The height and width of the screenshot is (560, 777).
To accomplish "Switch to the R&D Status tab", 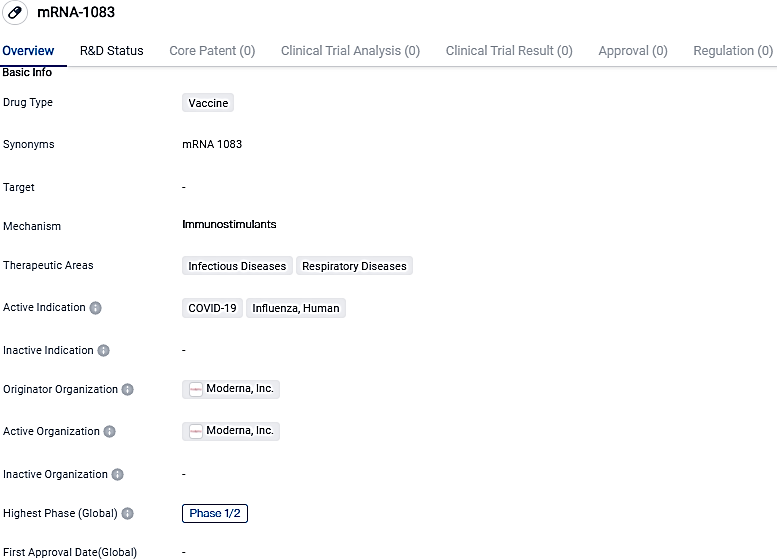I will (x=112, y=51).
